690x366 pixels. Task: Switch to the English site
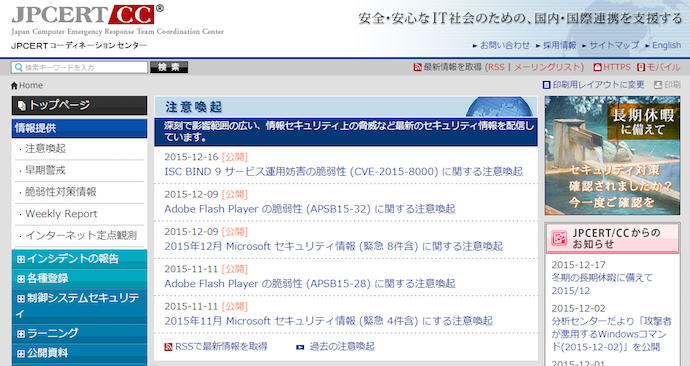[x=666, y=45]
